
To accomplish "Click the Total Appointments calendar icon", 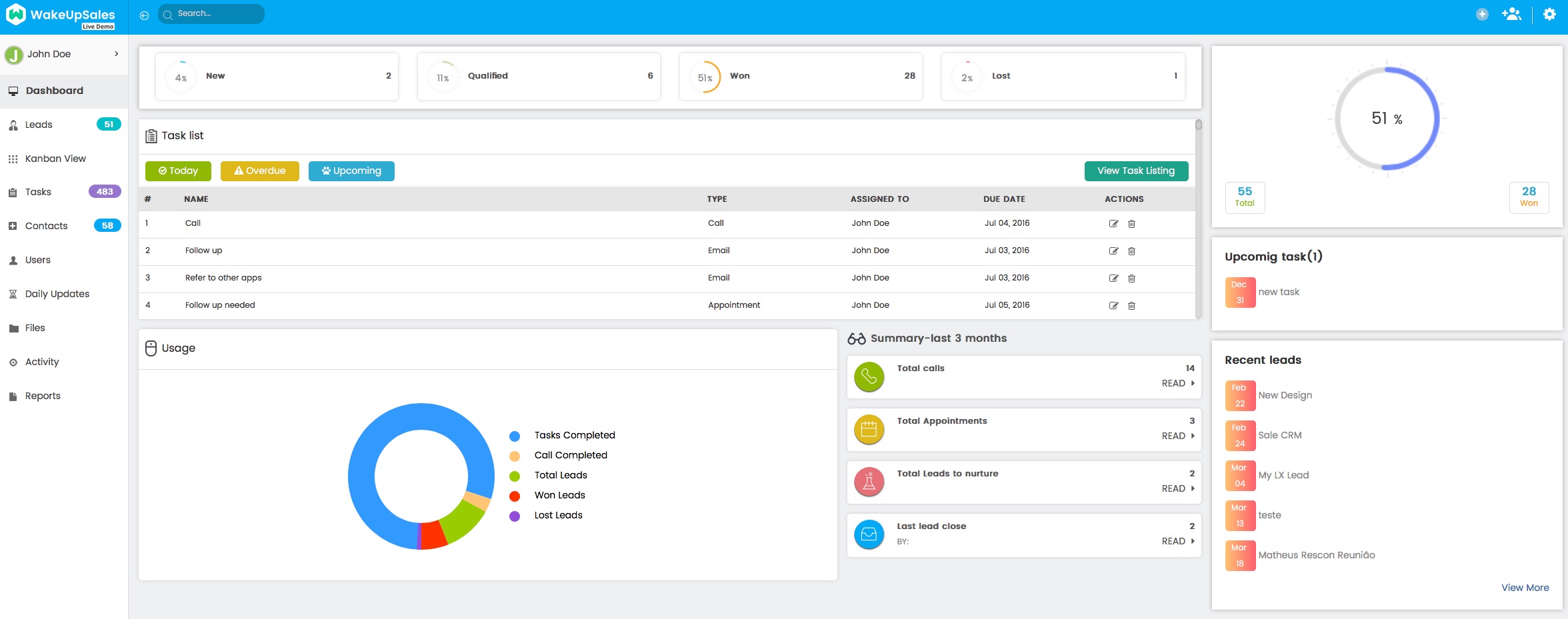I will [869, 430].
